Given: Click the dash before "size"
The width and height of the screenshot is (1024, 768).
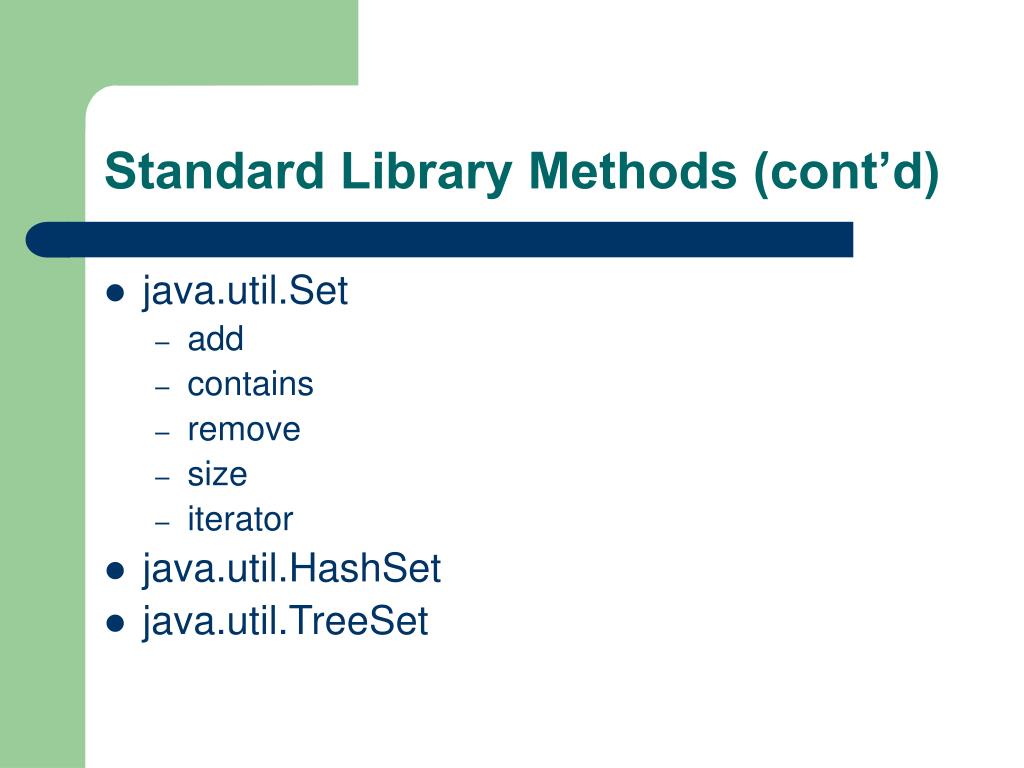Looking at the screenshot, I should (x=163, y=477).
